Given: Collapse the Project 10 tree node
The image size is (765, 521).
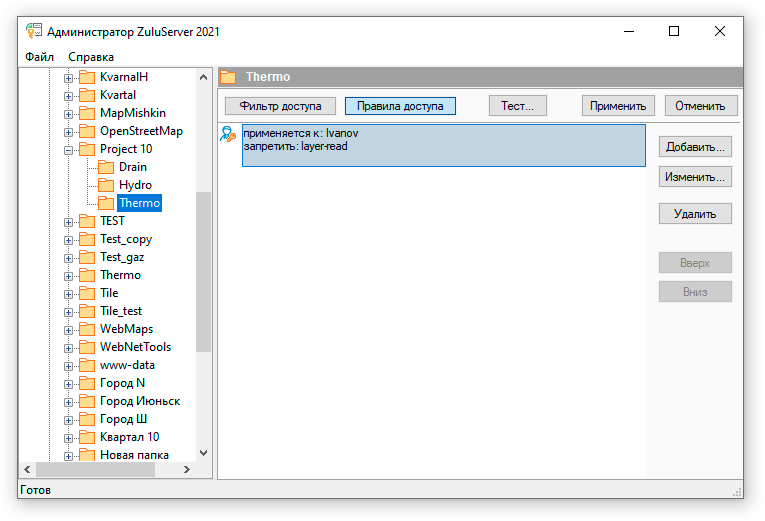Looking at the screenshot, I should [69, 149].
